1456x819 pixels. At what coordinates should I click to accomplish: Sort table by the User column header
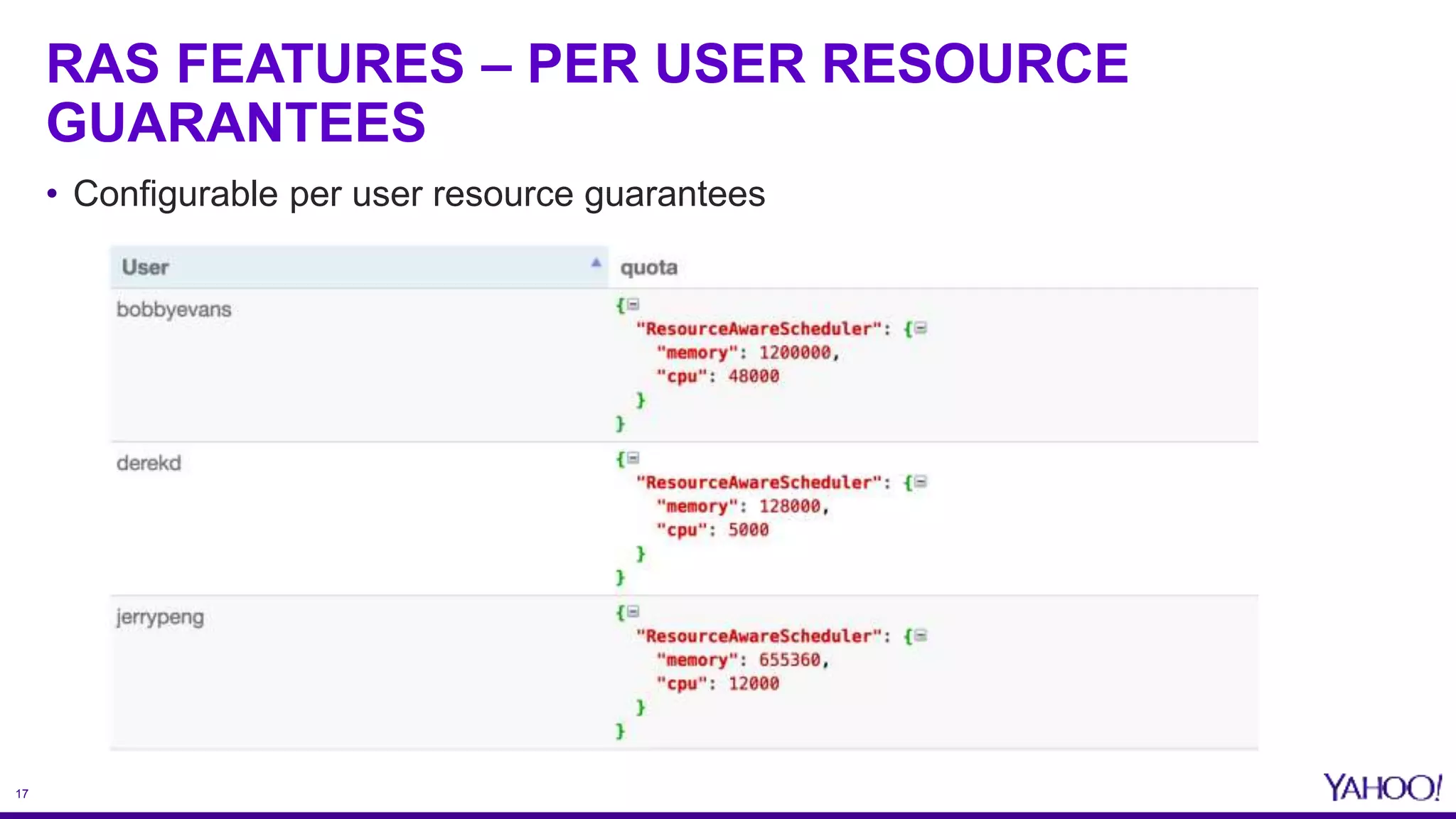click(359, 267)
